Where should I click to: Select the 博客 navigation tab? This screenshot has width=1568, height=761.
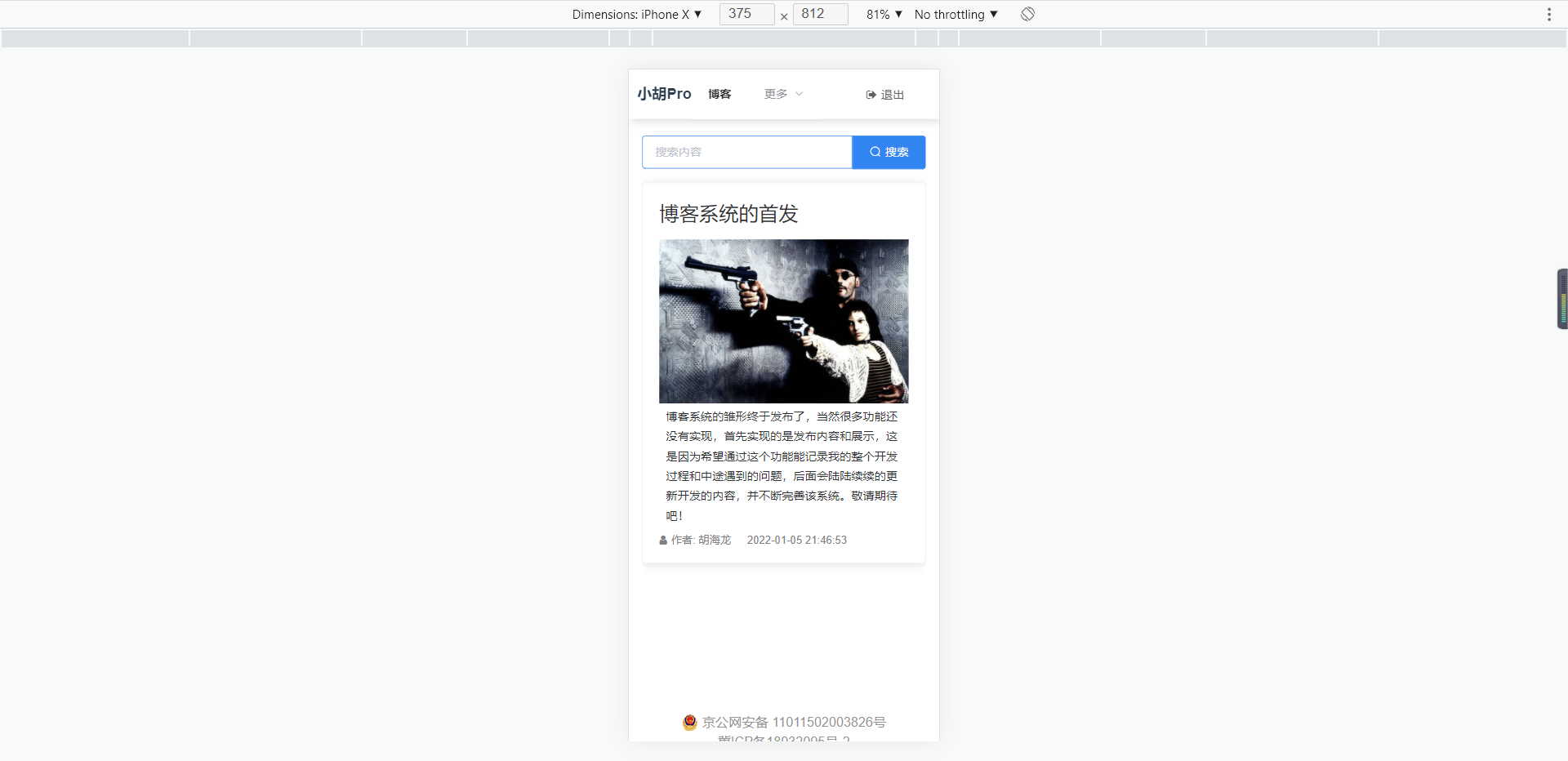(x=719, y=94)
